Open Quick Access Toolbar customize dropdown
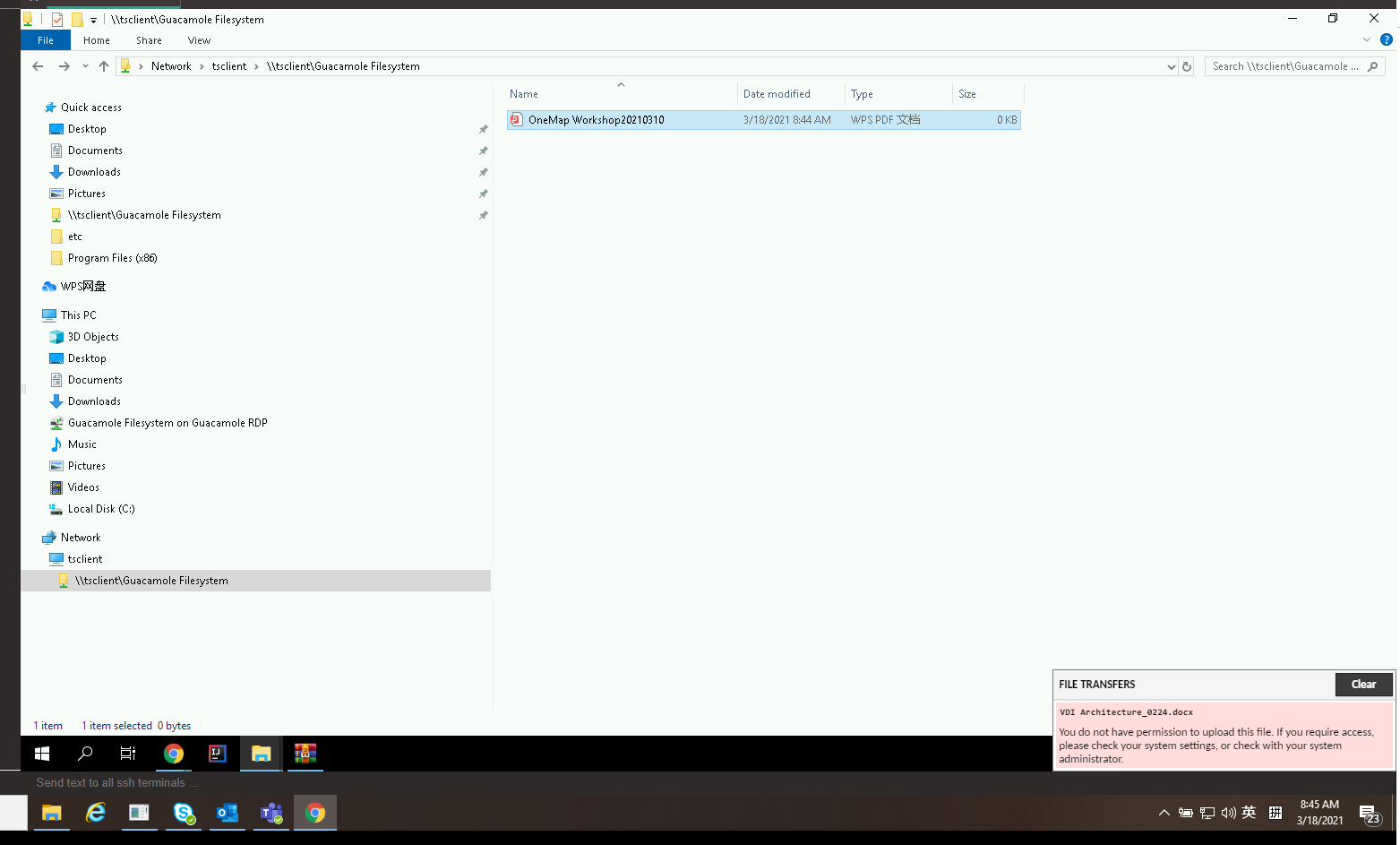 (93, 20)
